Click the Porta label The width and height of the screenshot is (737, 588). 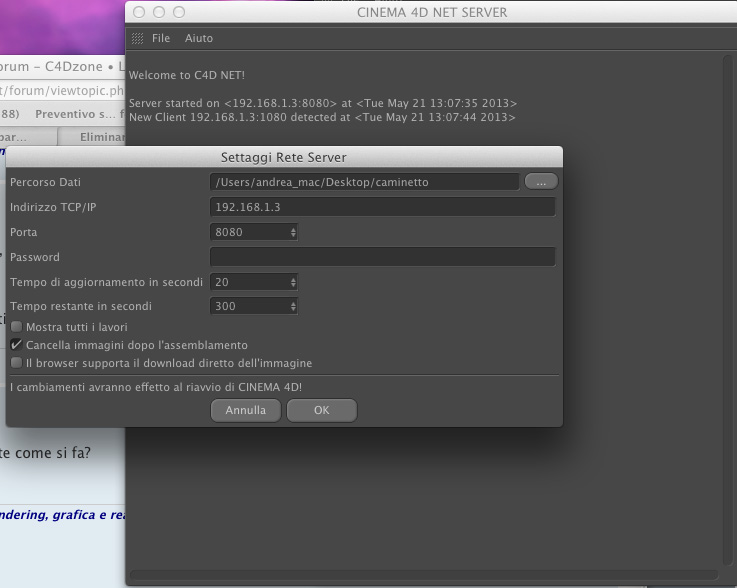[x=24, y=232]
